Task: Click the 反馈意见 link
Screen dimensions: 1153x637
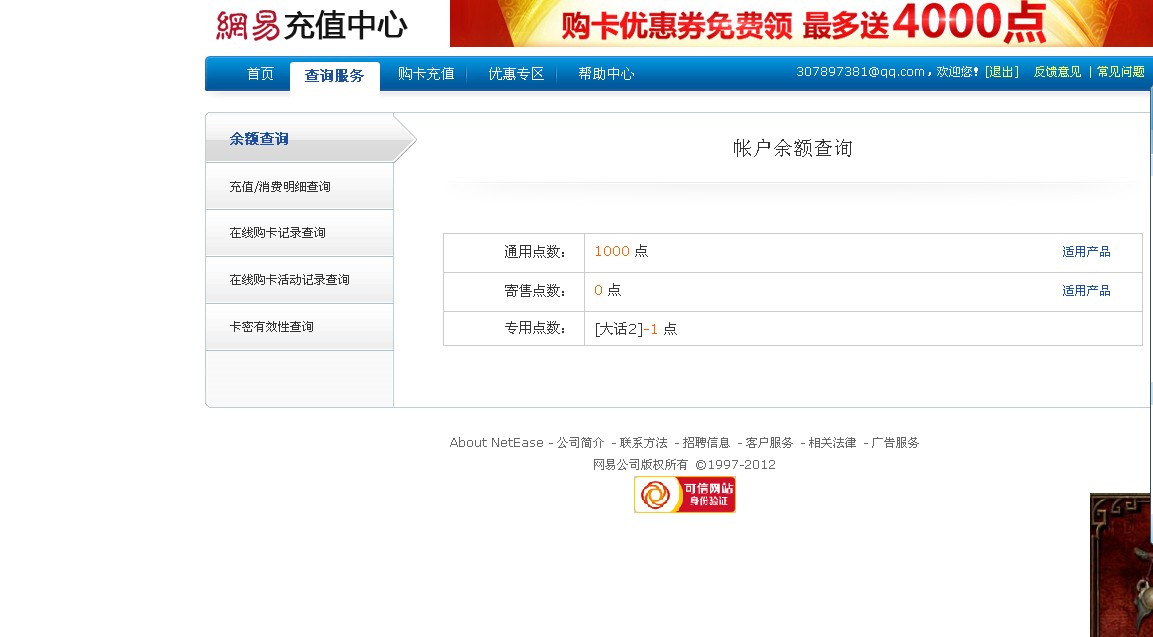Action: [x=1057, y=72]
